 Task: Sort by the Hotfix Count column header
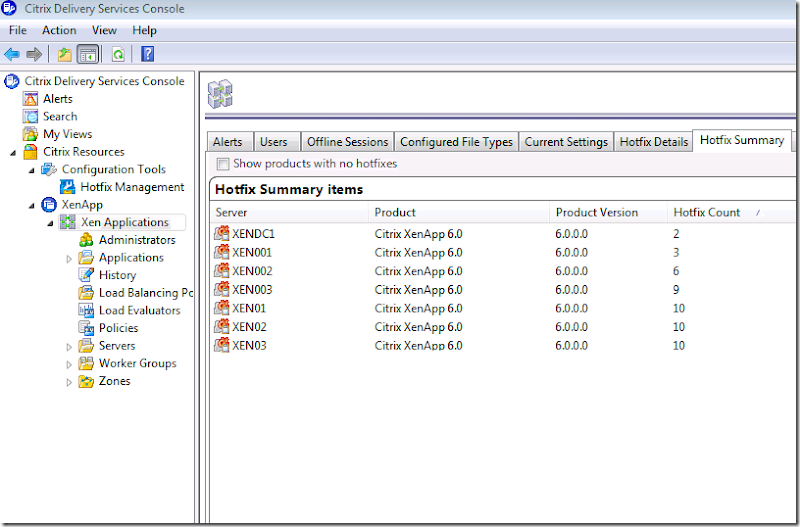(x=732, y=212)
